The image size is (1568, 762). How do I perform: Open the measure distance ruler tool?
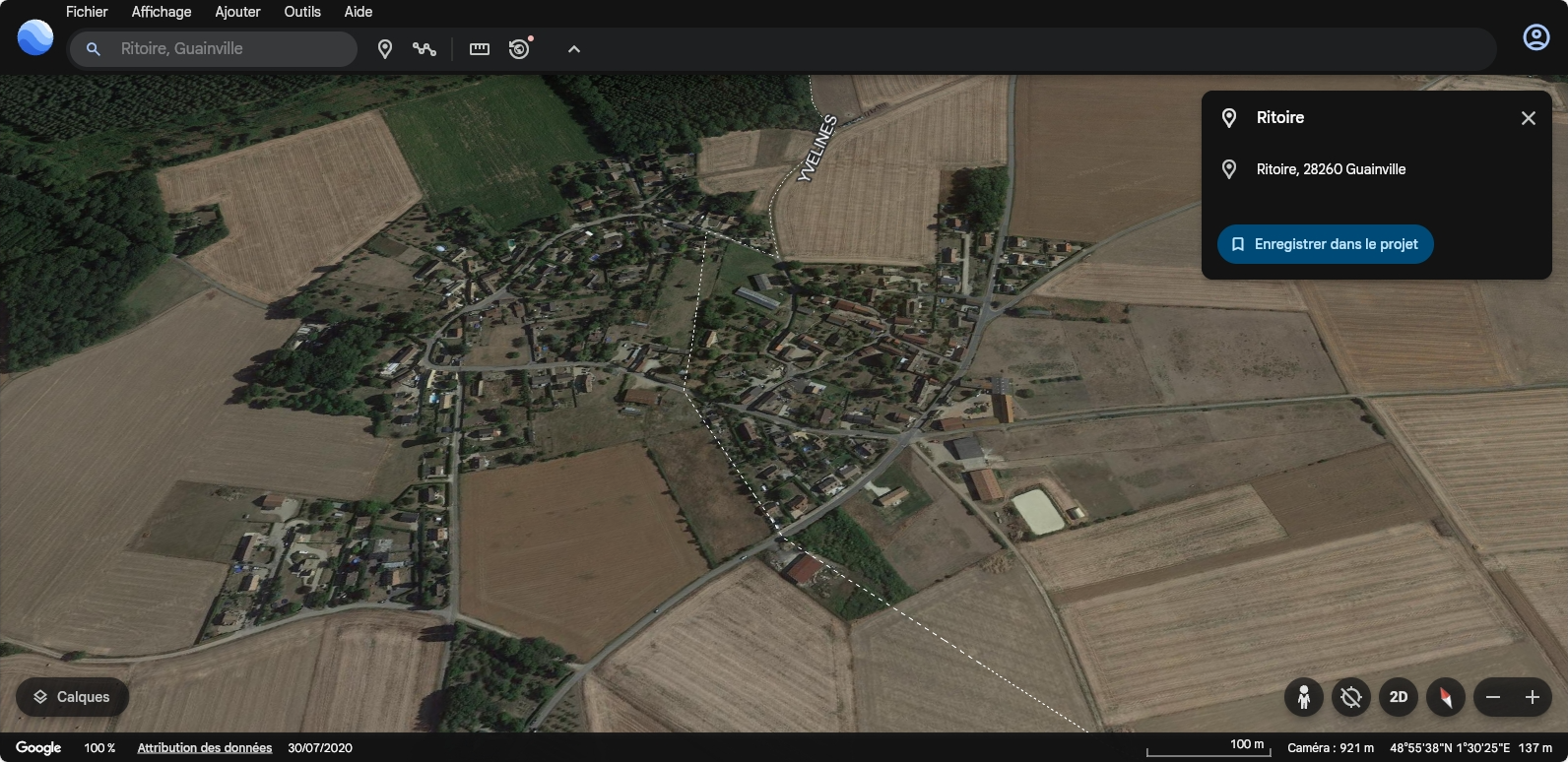tap(480, 49)
